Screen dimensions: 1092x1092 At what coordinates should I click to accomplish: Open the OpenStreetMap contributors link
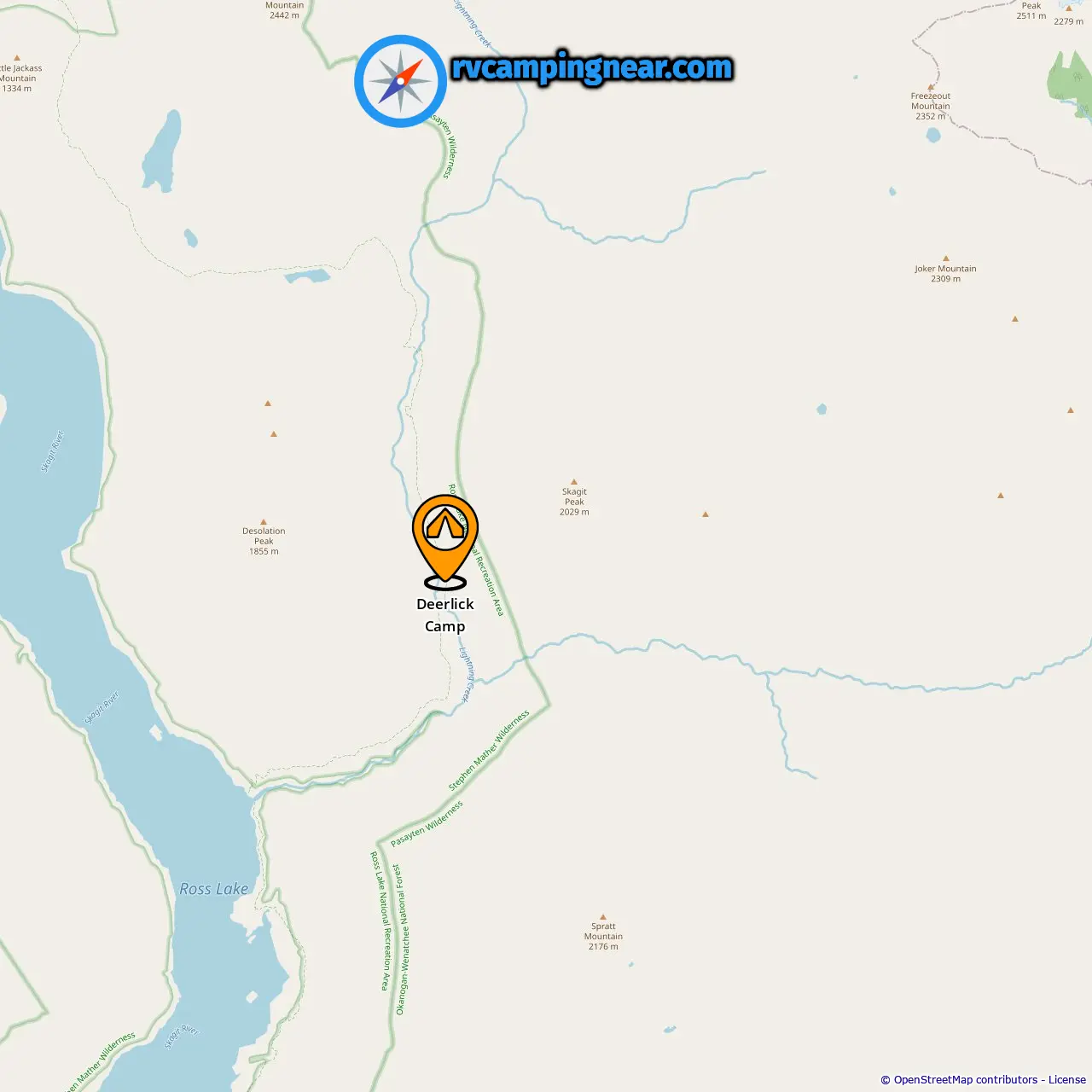pos(966,1079)
